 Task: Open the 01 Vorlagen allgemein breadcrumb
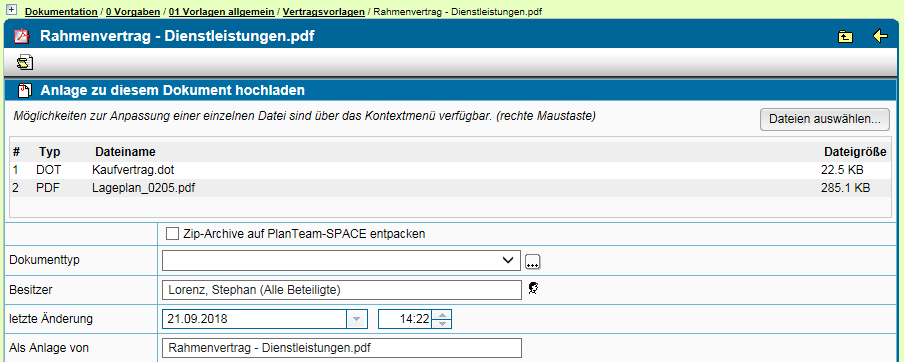221,12
